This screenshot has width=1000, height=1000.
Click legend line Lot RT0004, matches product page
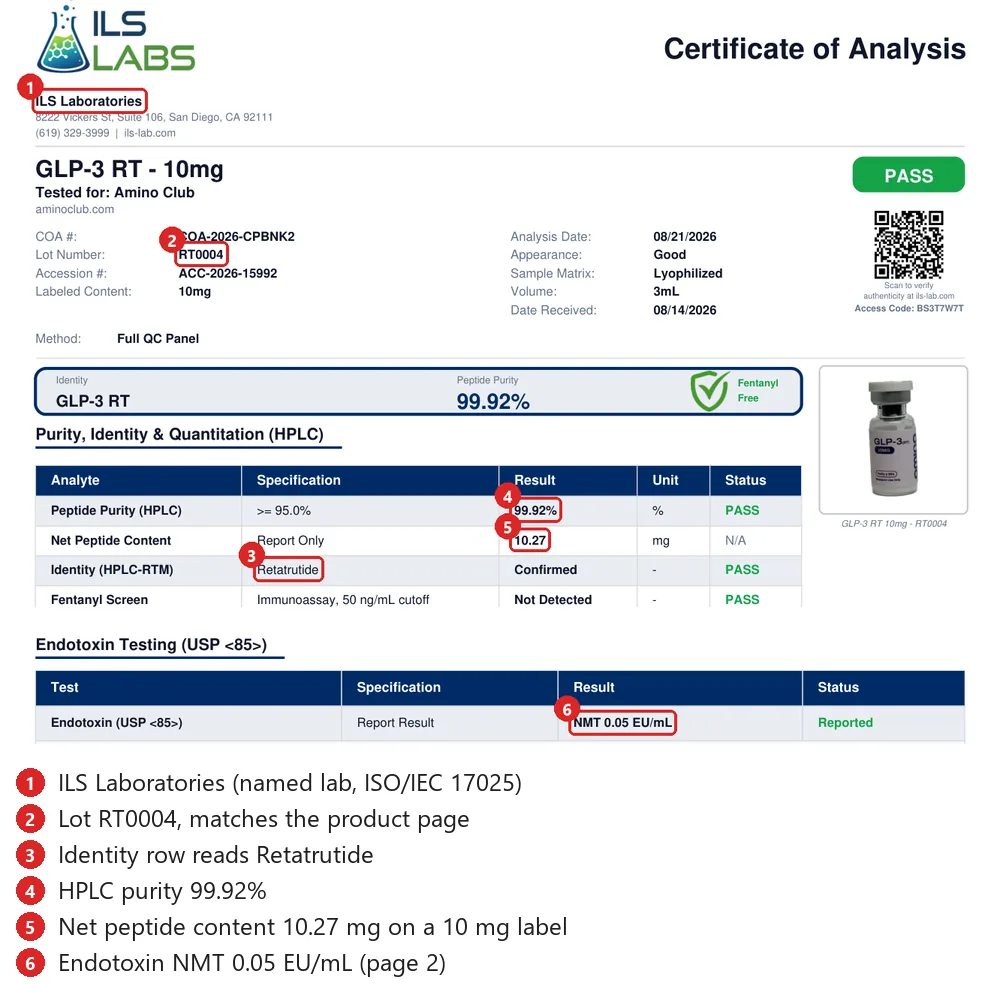pos(263,820)
